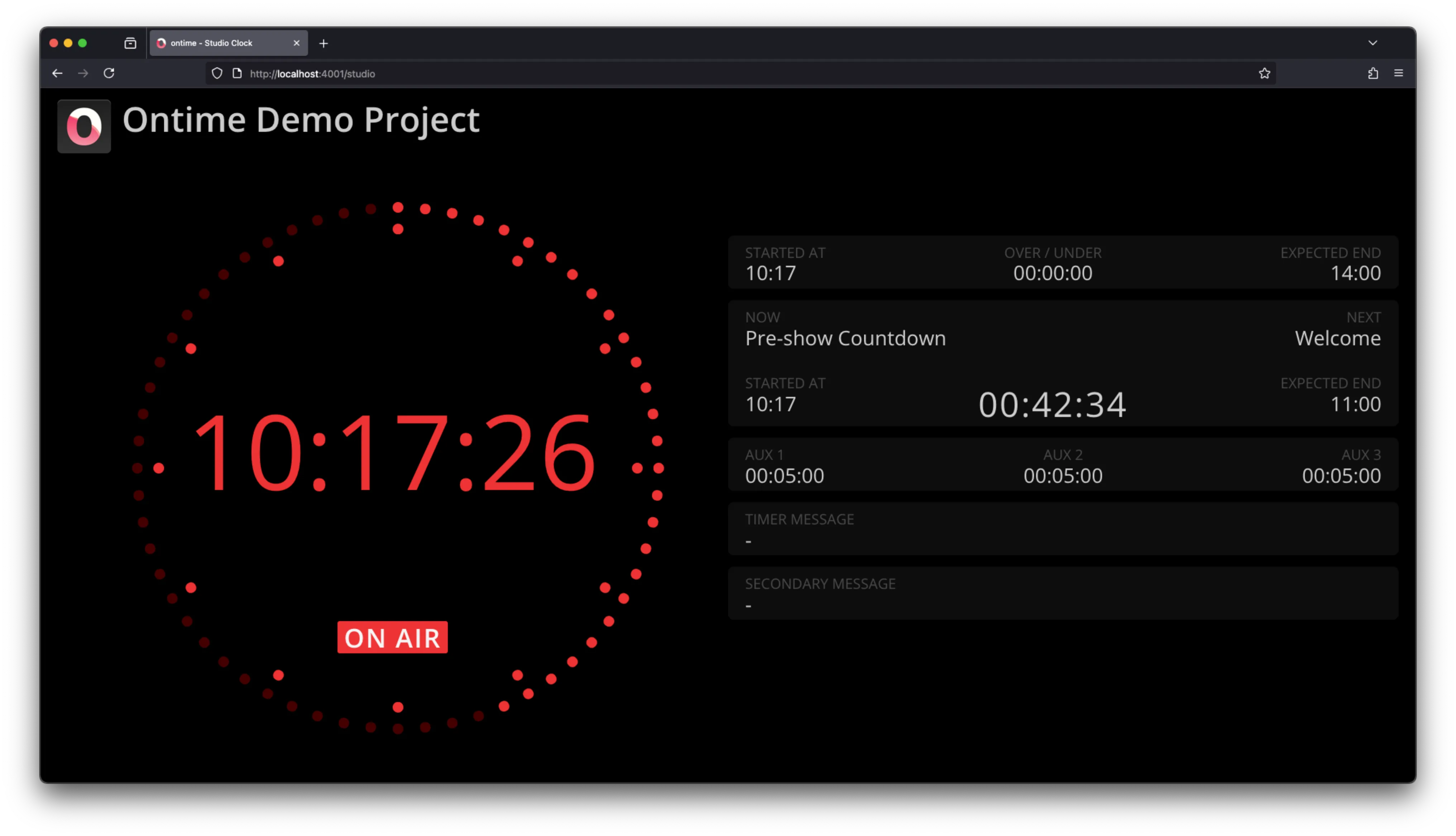Open the extensions puzzle icon
Screen dimensions: 1456x836
coord(1373,73)
